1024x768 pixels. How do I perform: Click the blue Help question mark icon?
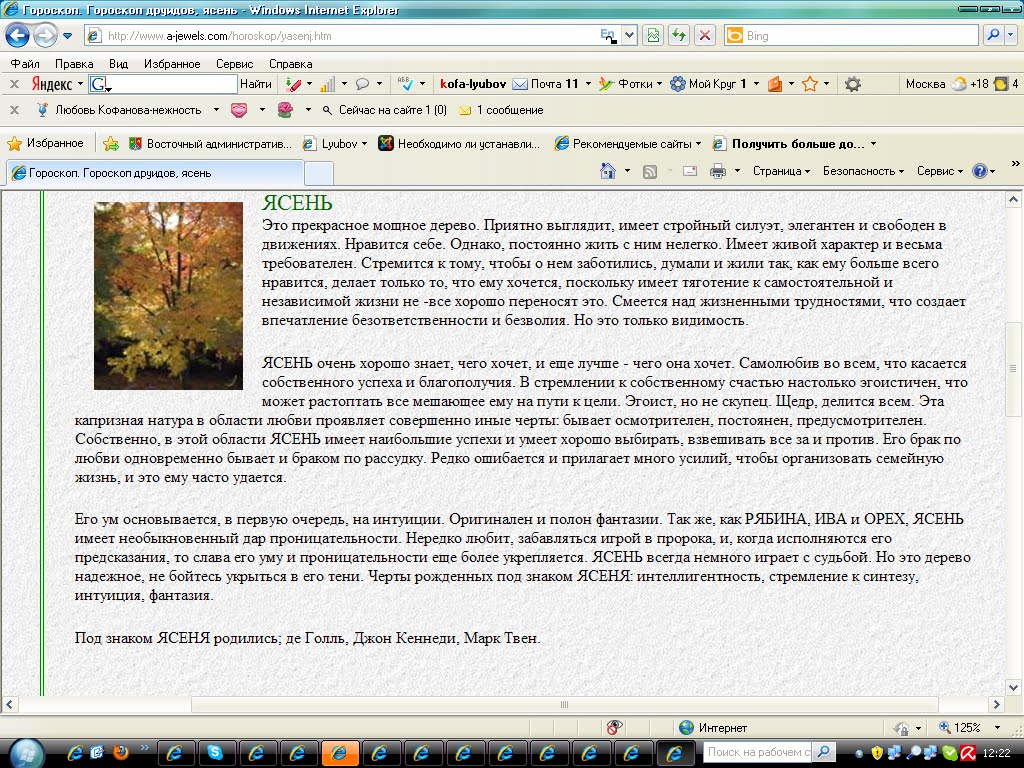tap(980, 171)
